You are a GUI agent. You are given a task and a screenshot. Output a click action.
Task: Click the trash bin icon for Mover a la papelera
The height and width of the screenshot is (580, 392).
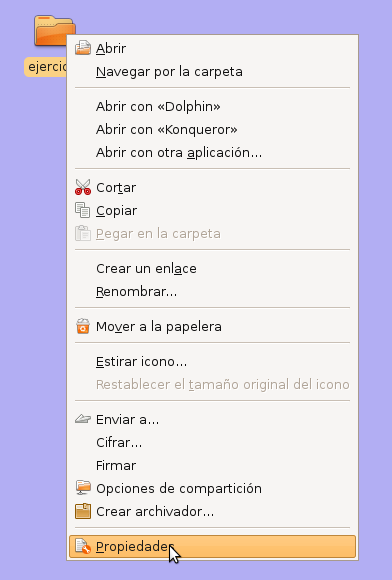[83, 326]
